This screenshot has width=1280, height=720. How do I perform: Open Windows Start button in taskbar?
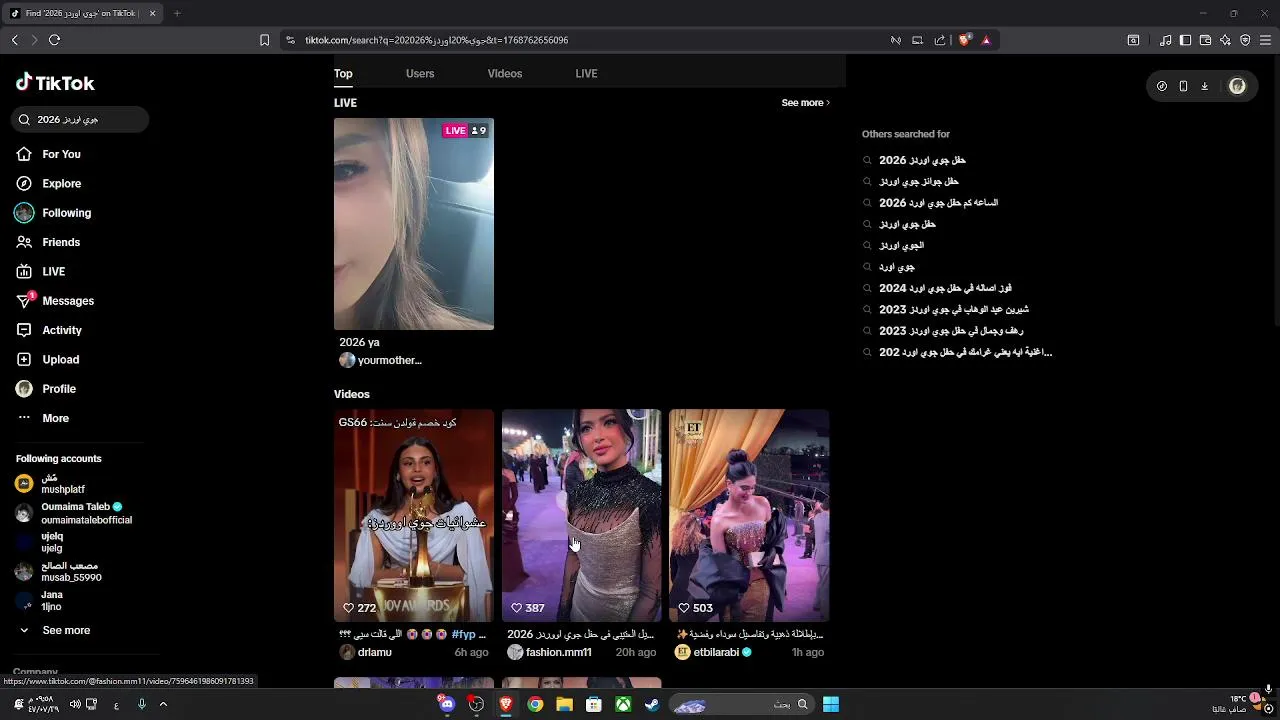[x=831, y=704]
